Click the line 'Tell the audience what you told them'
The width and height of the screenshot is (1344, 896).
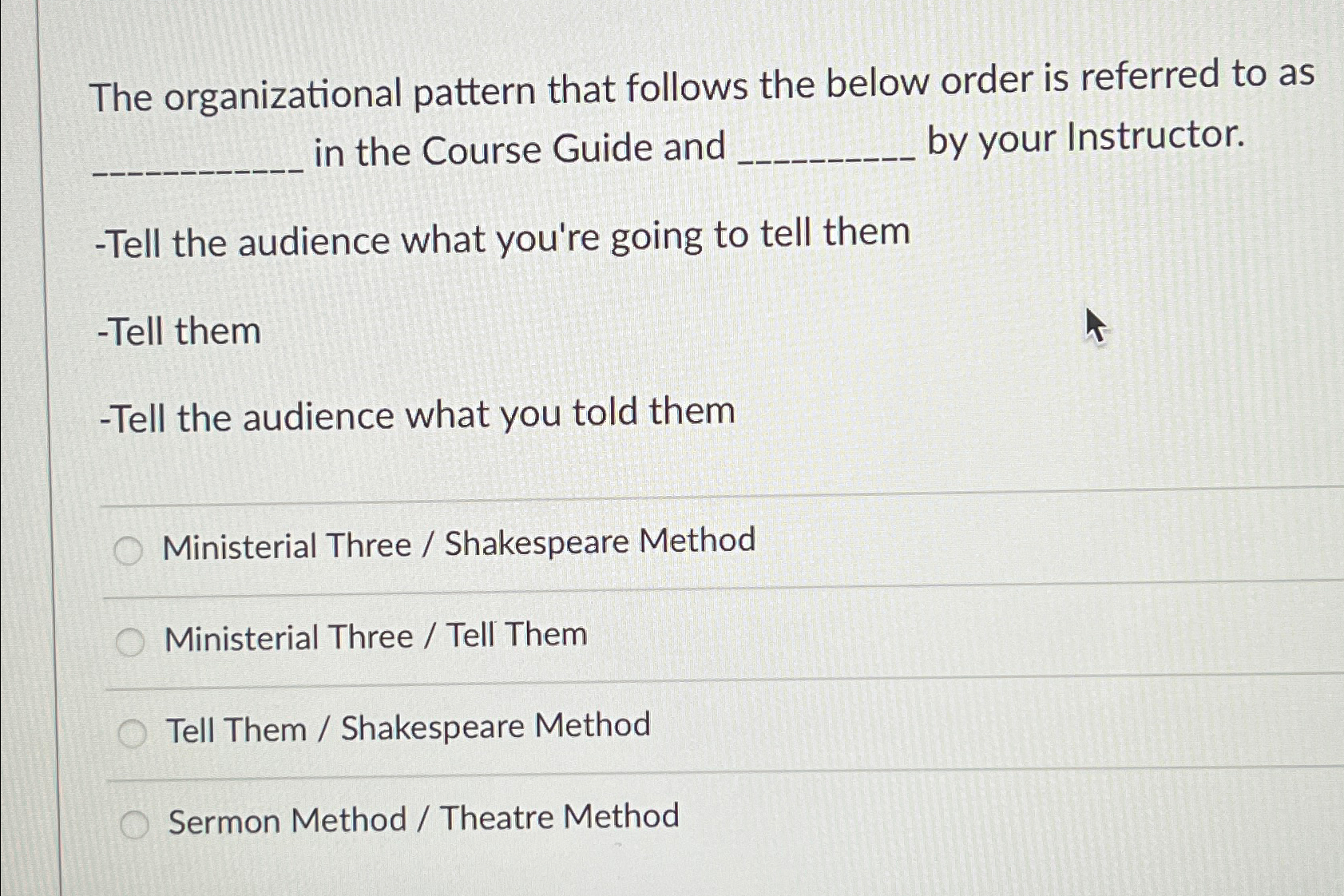tap(415, 414)
